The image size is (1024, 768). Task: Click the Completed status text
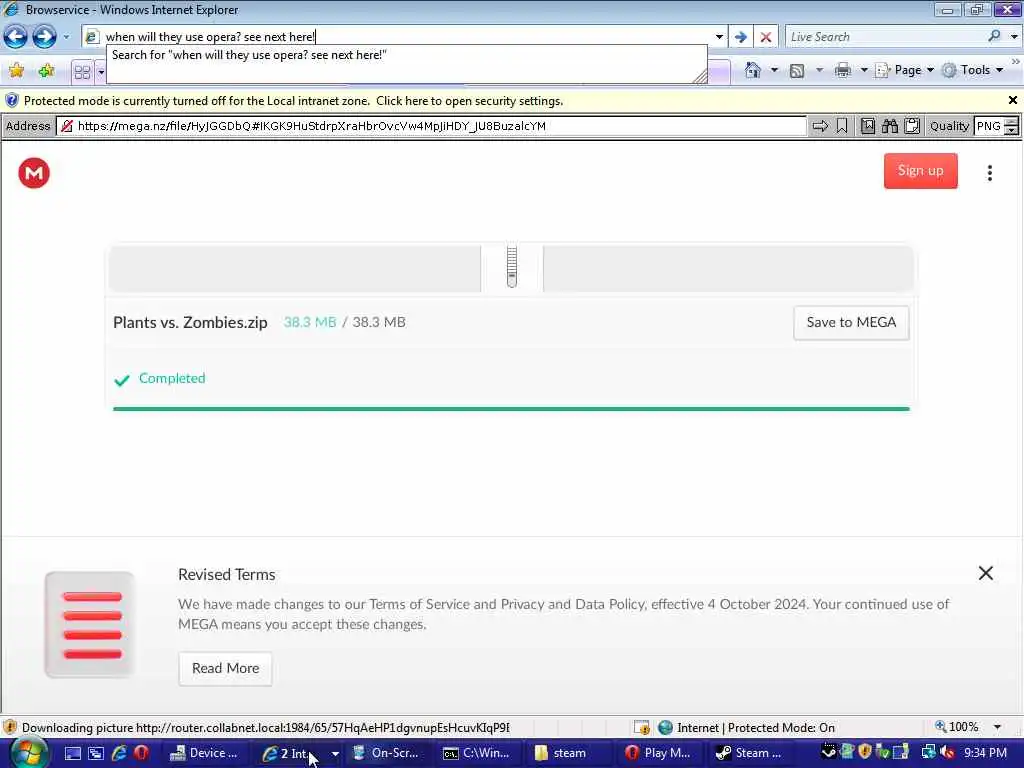(172, 378)
